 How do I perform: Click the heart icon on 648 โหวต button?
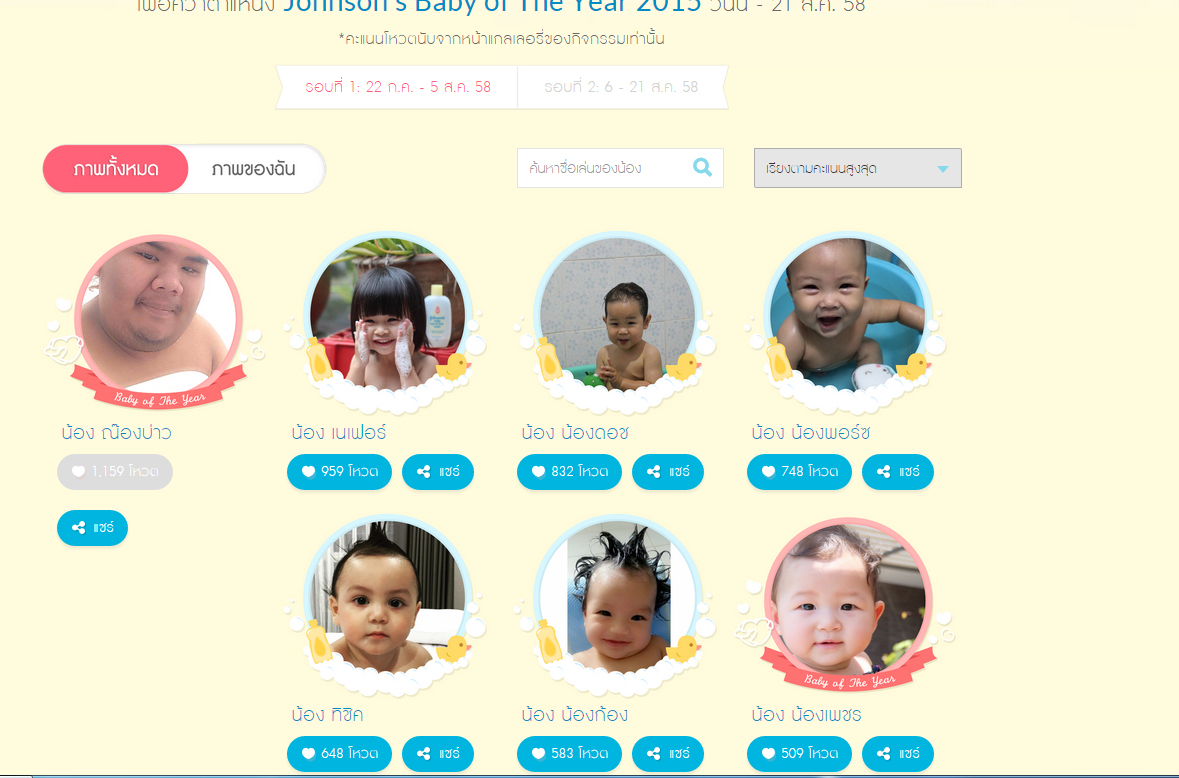[x=308, y=753]
